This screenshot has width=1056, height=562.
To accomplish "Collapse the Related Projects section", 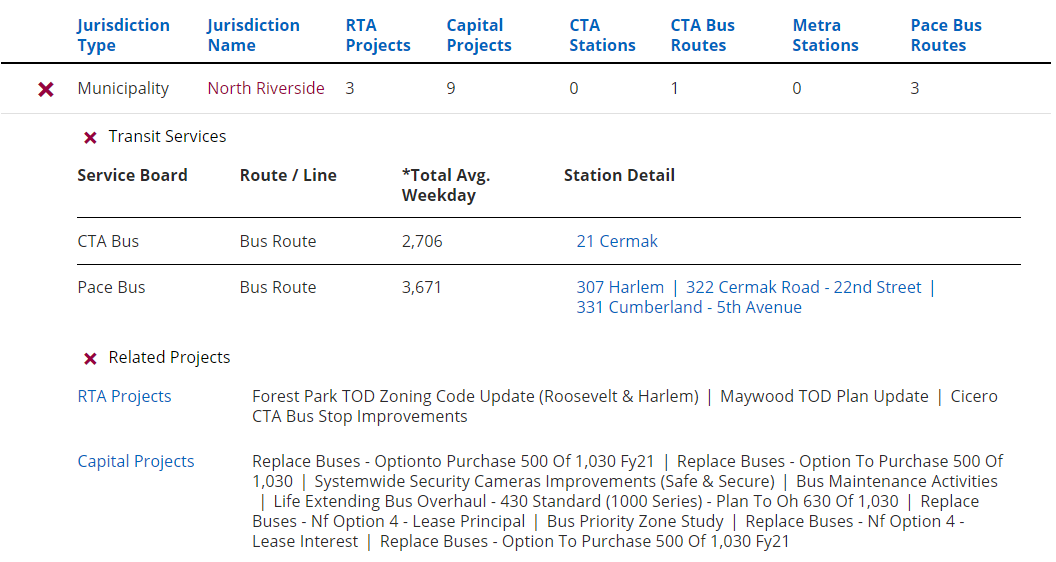I will click(90, 358).
